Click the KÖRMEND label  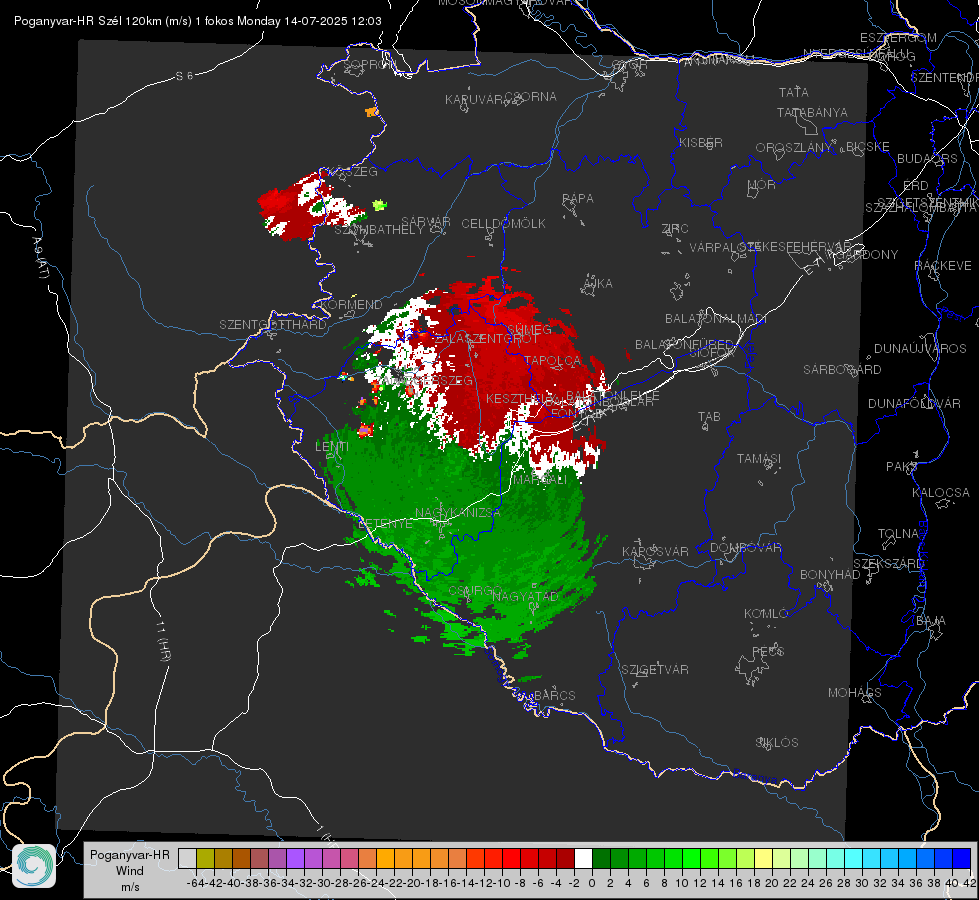350,305
